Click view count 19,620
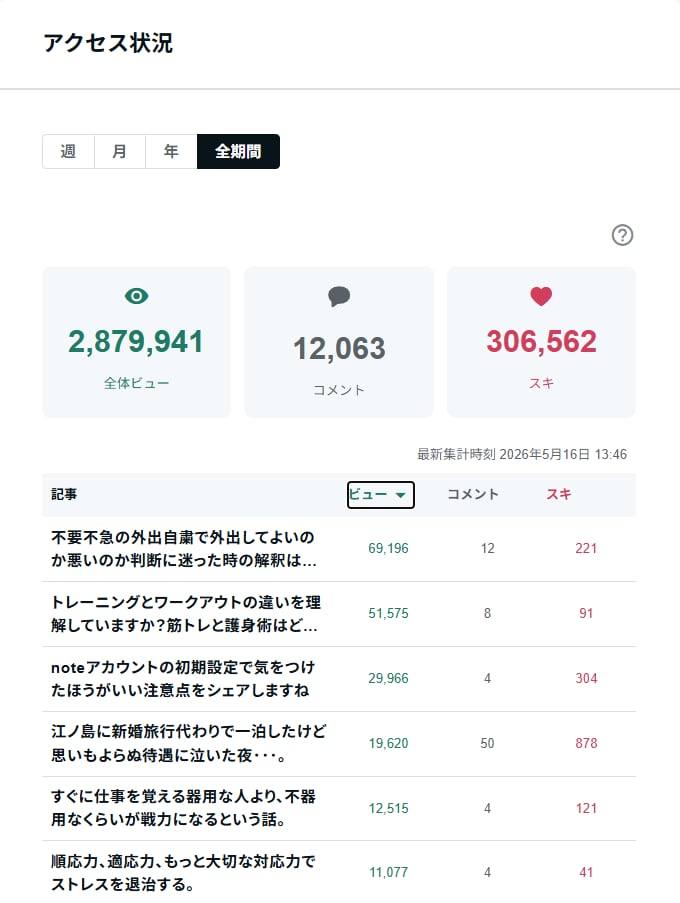 [388, 743]
